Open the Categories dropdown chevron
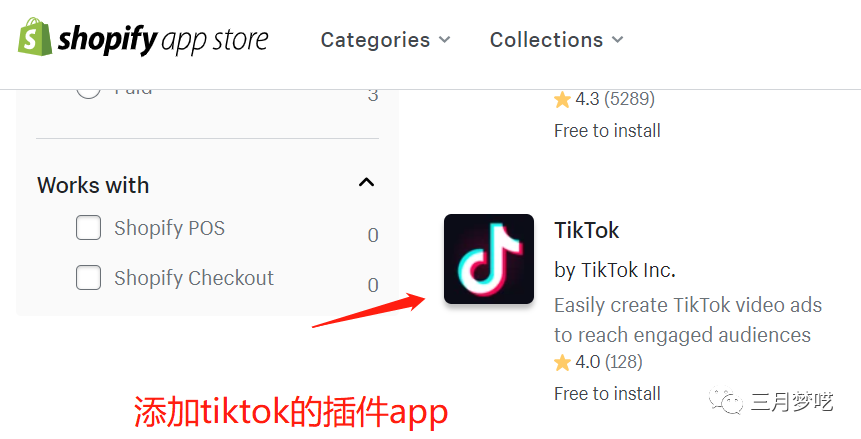The image size is (861, 439). click(x=445, y=40)
